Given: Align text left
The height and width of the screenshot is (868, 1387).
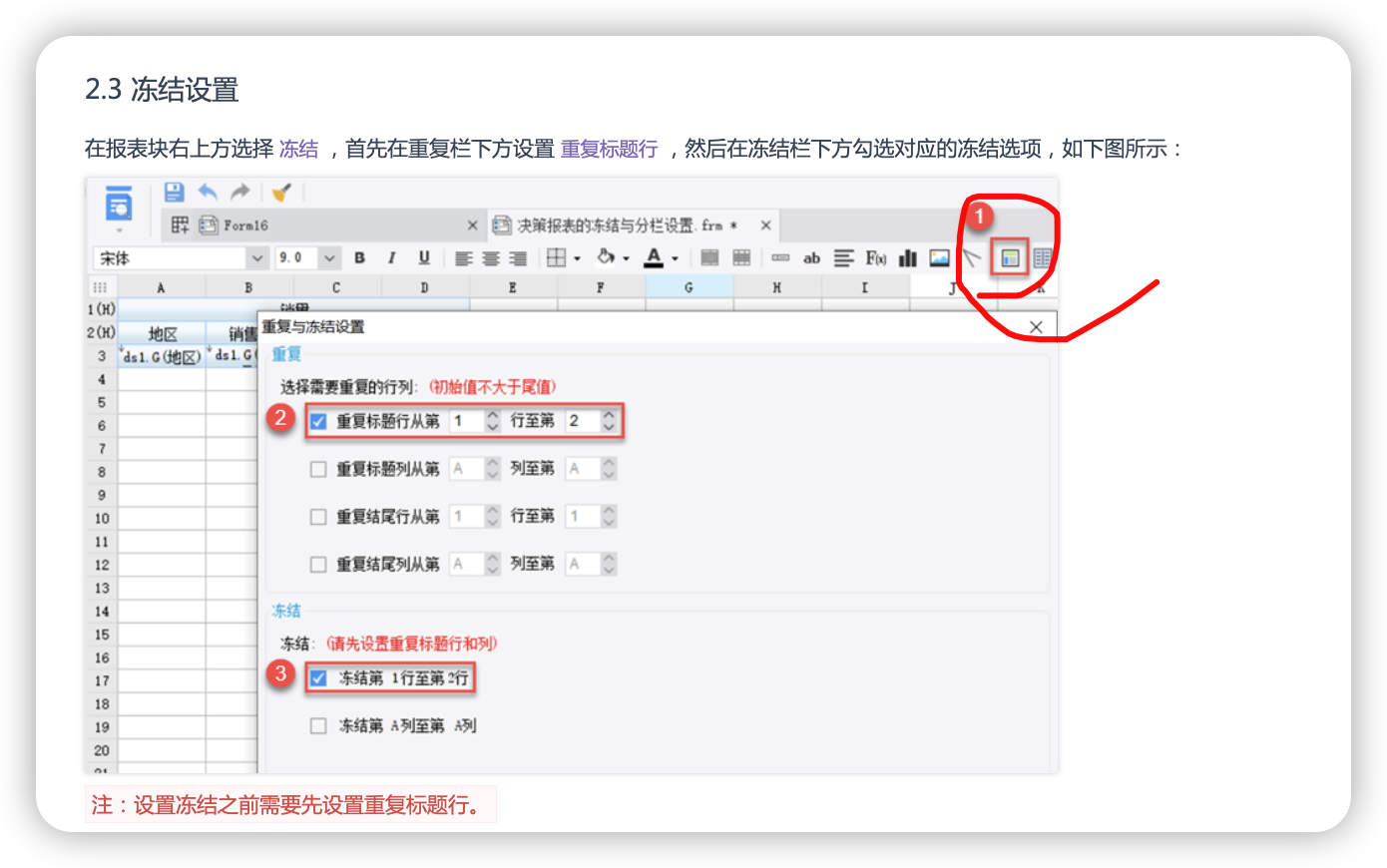Looking at the screenshot, I should (x=463, y=258).
